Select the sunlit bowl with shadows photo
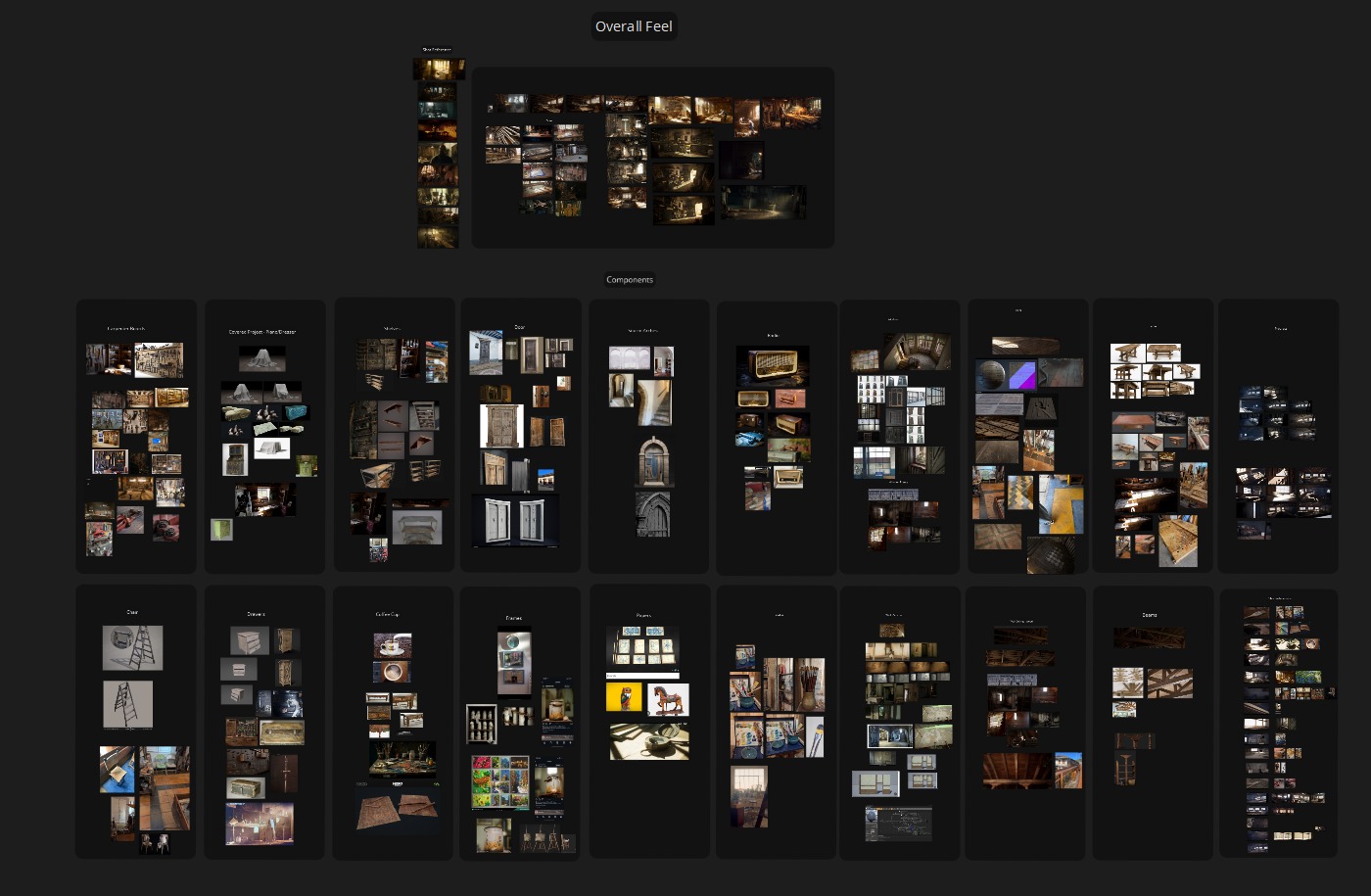This screenshot has width=1371, height=896. point(649,741)
